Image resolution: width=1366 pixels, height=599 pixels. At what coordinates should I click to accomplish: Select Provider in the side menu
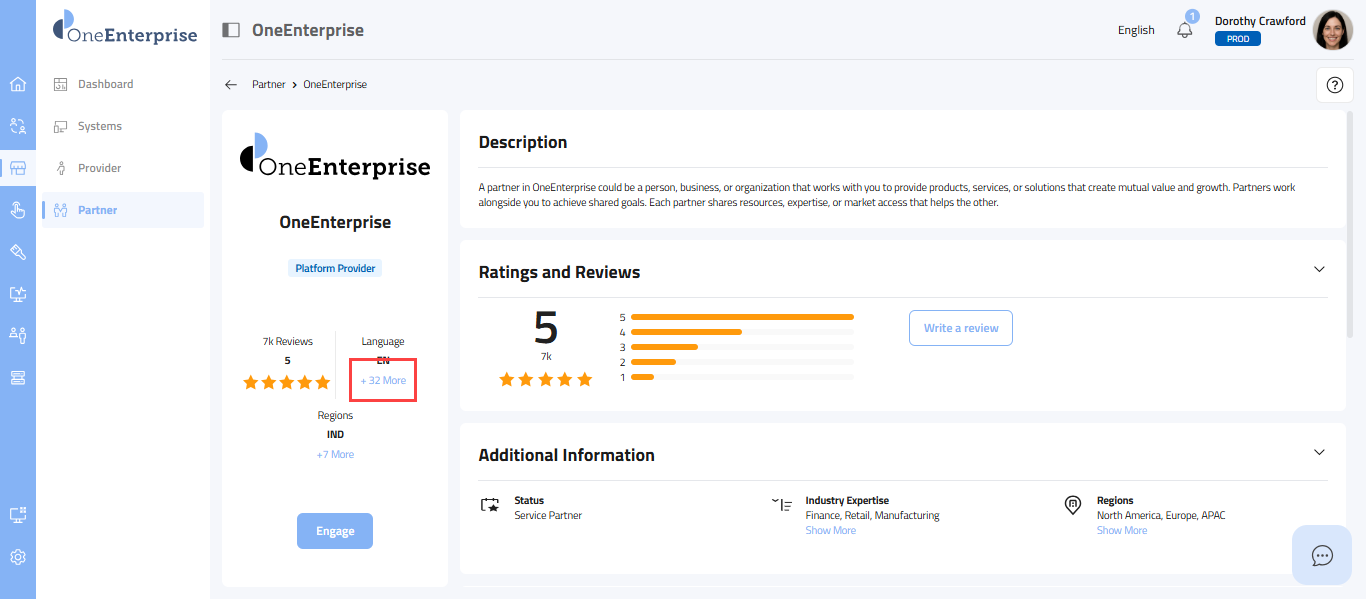(x=99, y=168)
